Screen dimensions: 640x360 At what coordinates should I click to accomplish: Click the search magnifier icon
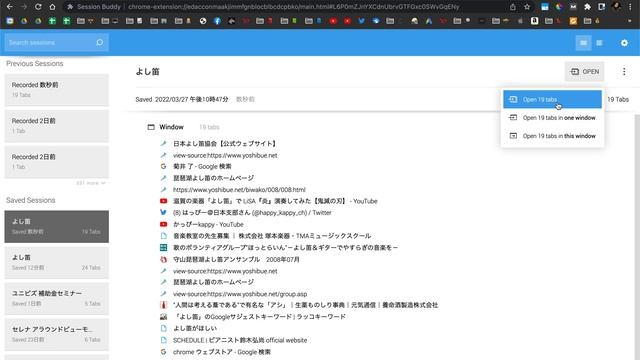[100, 42]
